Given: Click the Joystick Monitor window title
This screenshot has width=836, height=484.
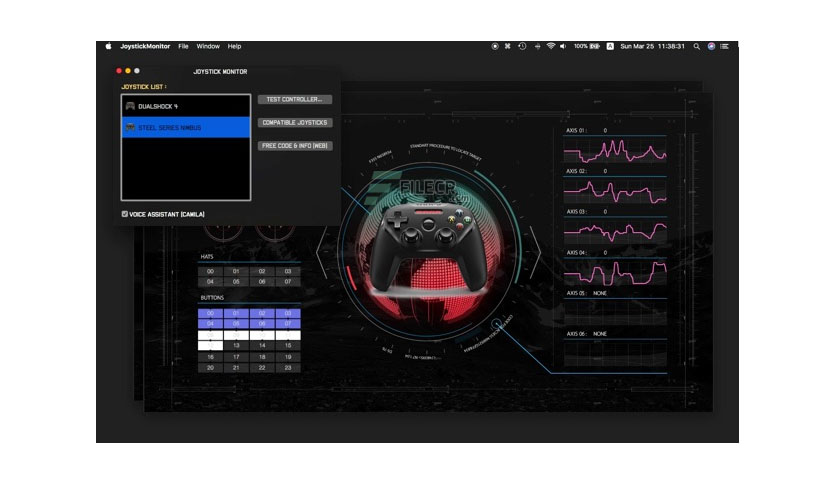Looking at the screenshot, I should click(x=220, y=71).
